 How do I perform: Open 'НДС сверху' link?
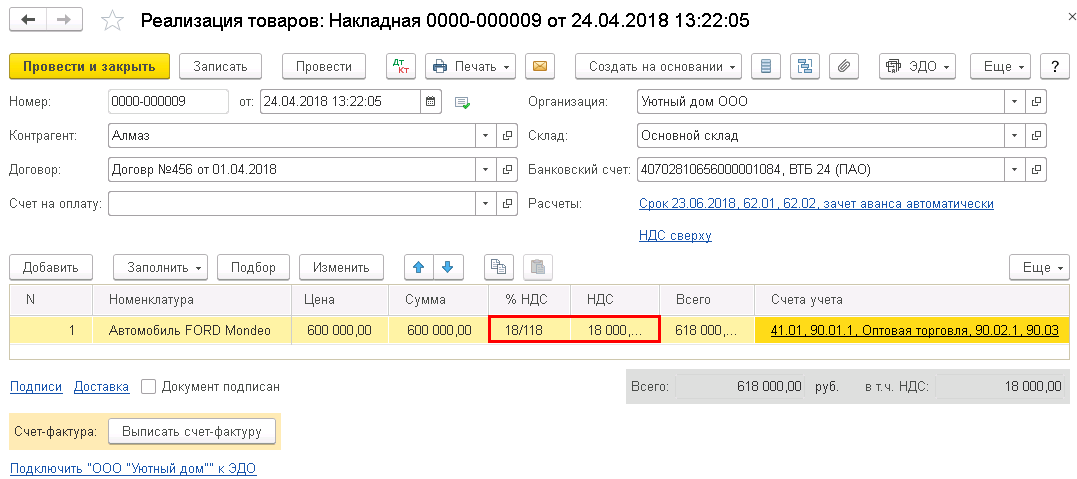click(x=675, y=236)
